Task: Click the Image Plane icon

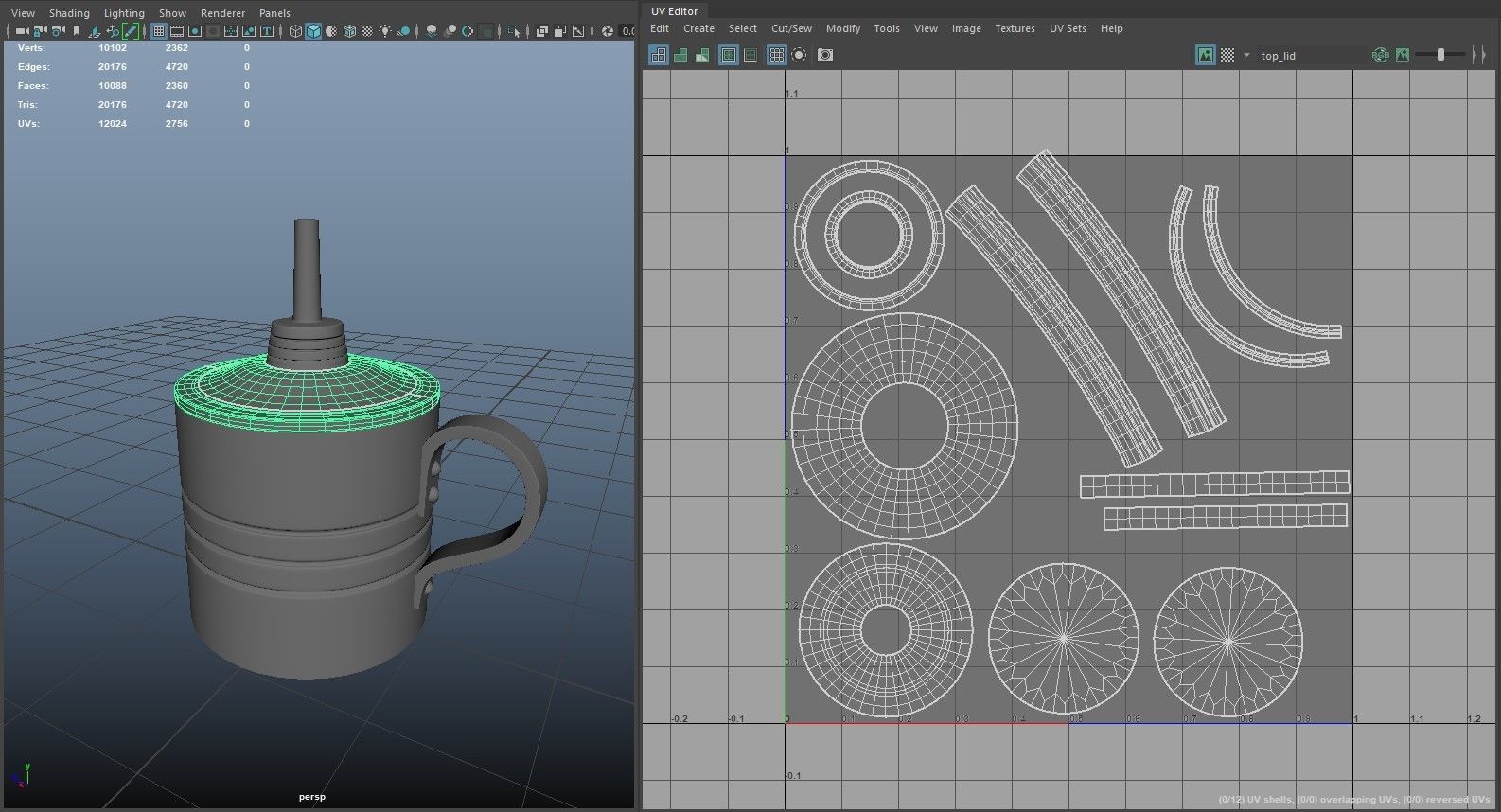Action: [x=95, y=31]
